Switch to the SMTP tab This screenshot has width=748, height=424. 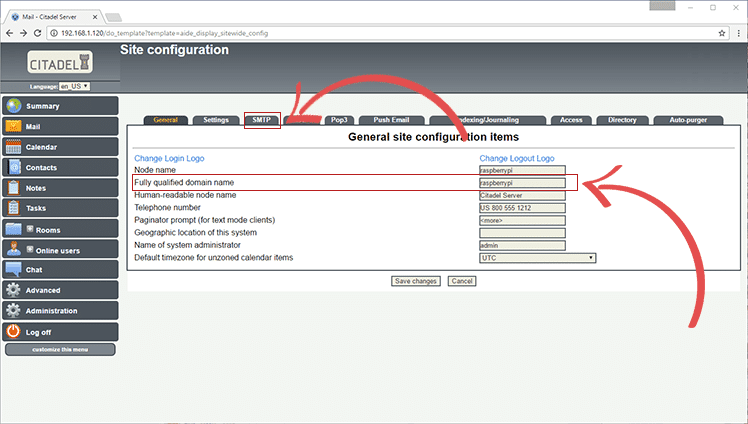262,120
